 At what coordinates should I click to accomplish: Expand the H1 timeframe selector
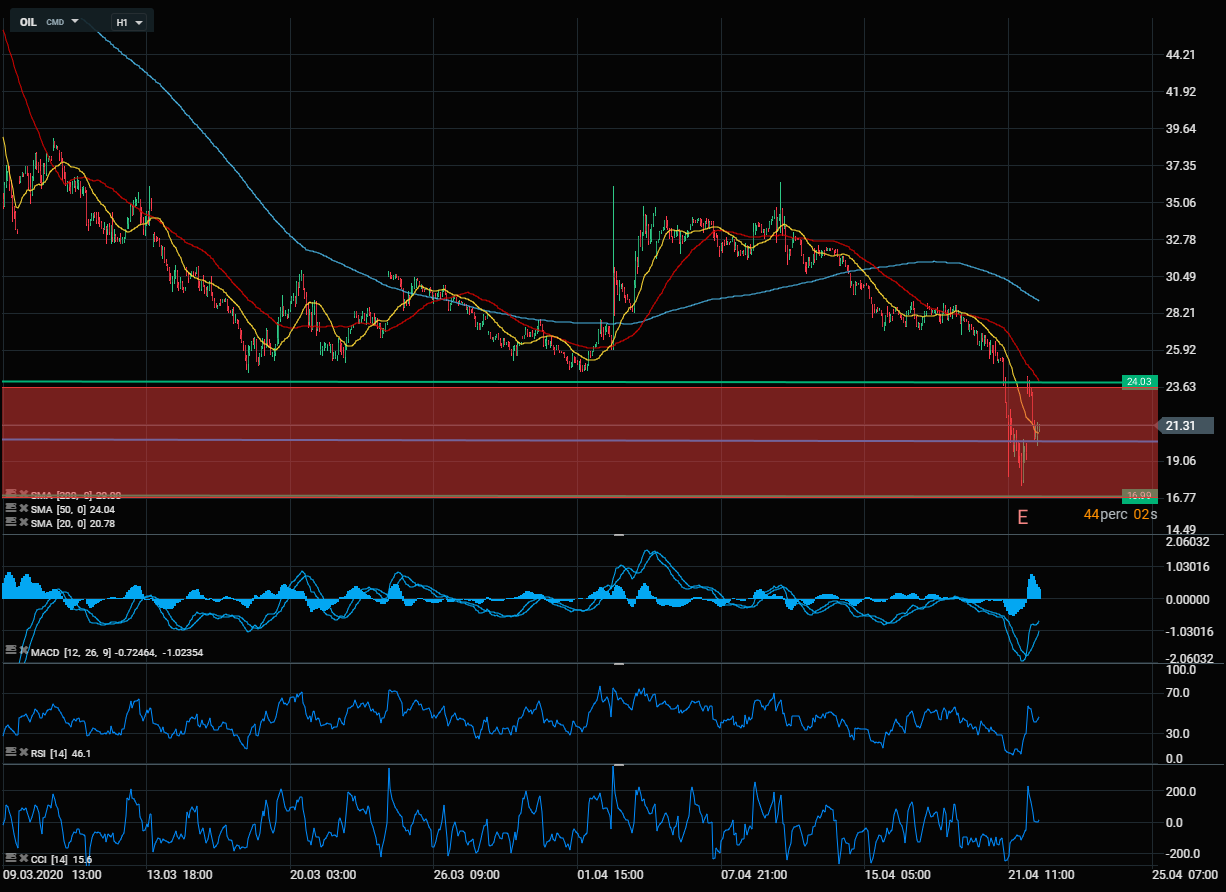tap(138, 22)
